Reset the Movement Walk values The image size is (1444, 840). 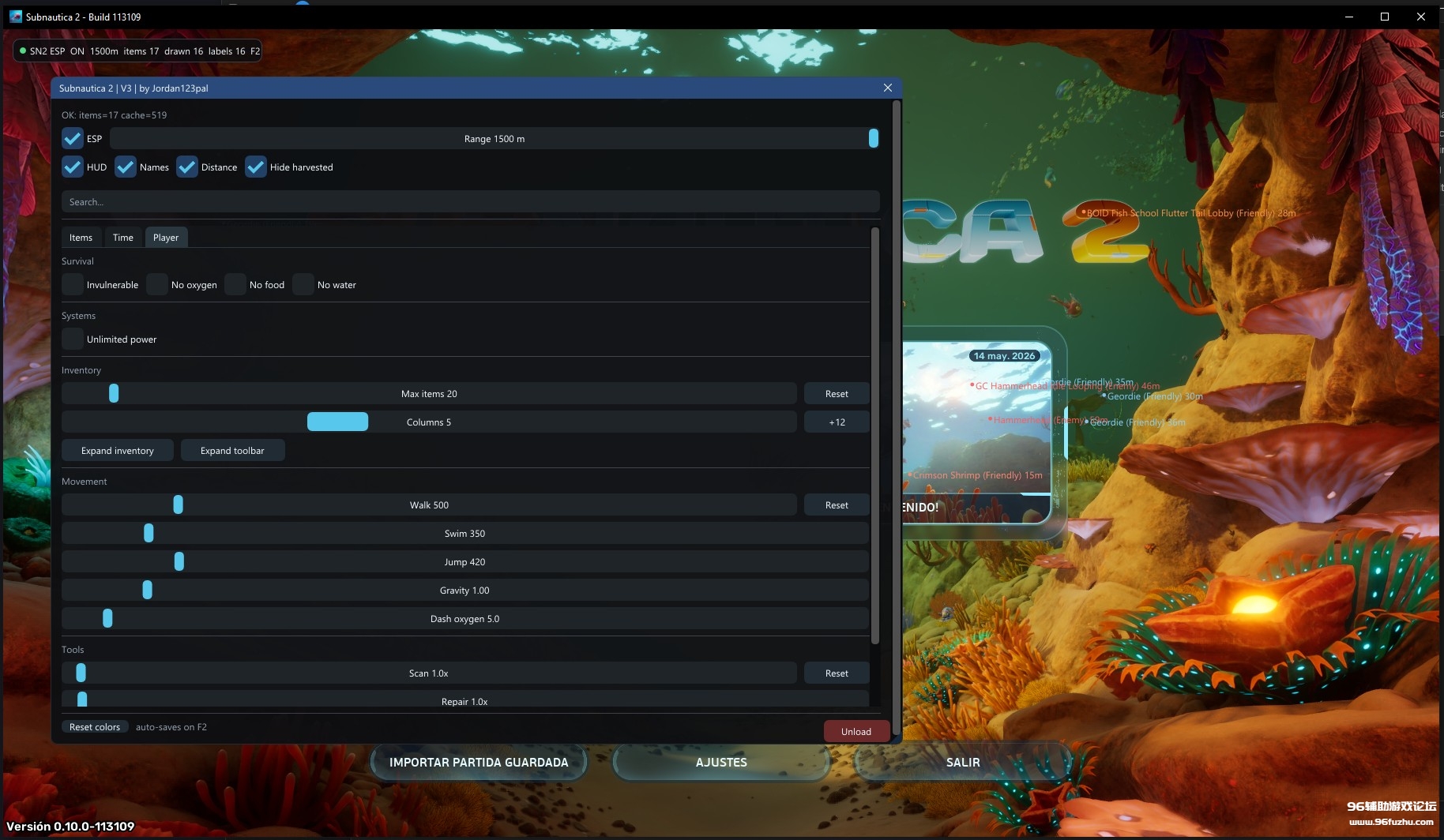[x=837, y=505]
